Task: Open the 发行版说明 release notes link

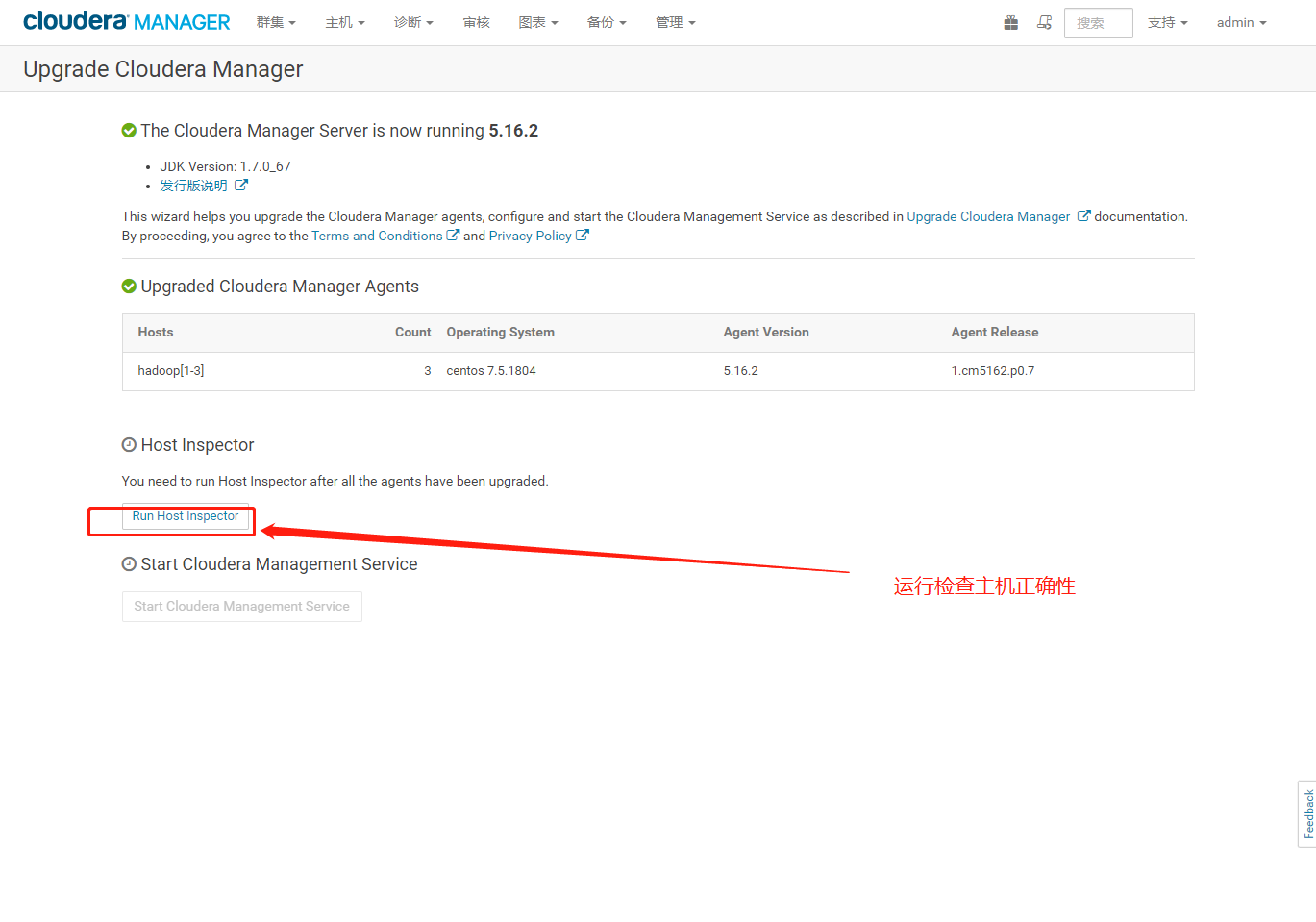Action: click(193, 186)
